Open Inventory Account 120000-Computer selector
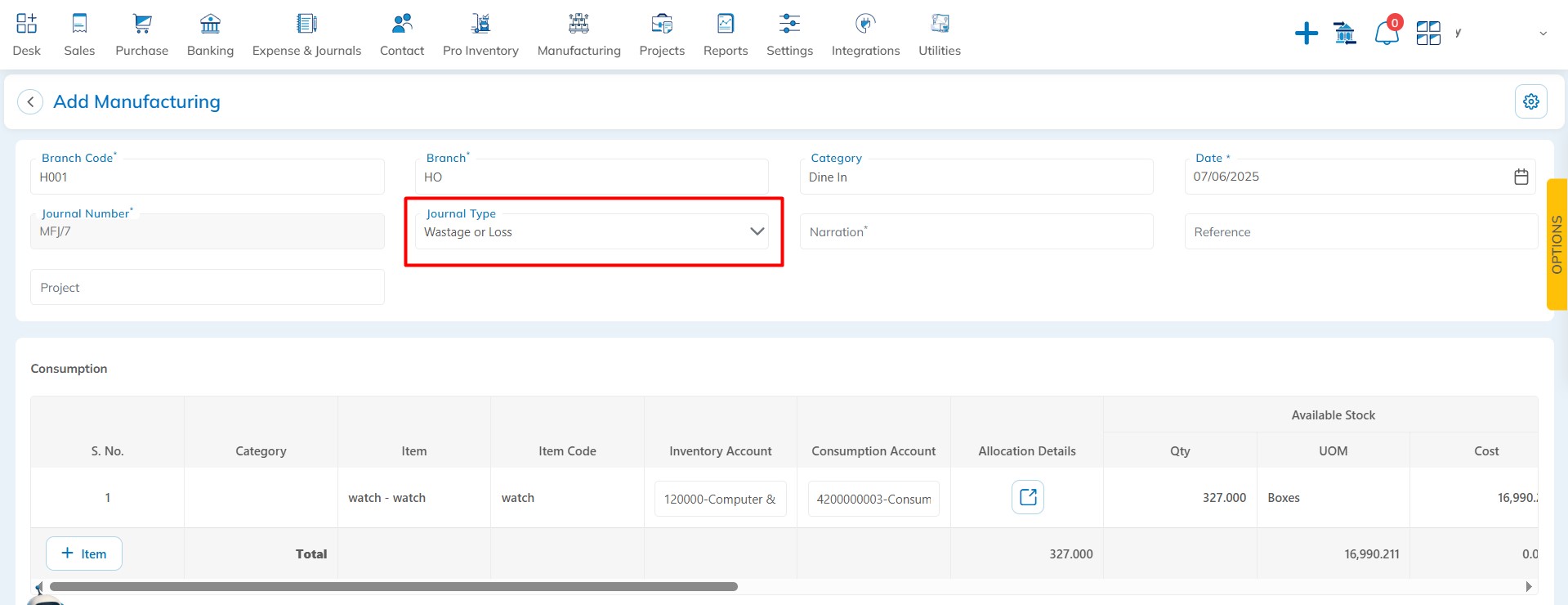 pos(720,499)
